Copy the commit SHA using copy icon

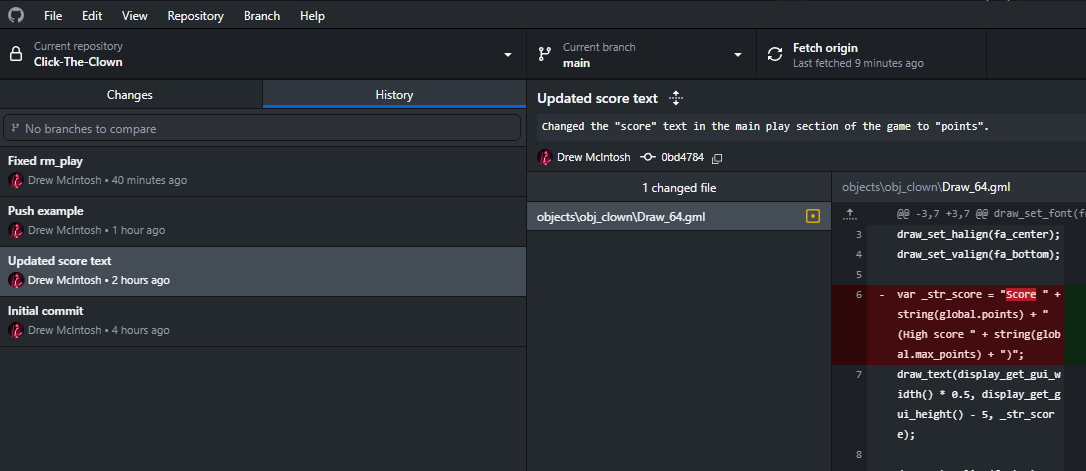(x=717, y=158)
